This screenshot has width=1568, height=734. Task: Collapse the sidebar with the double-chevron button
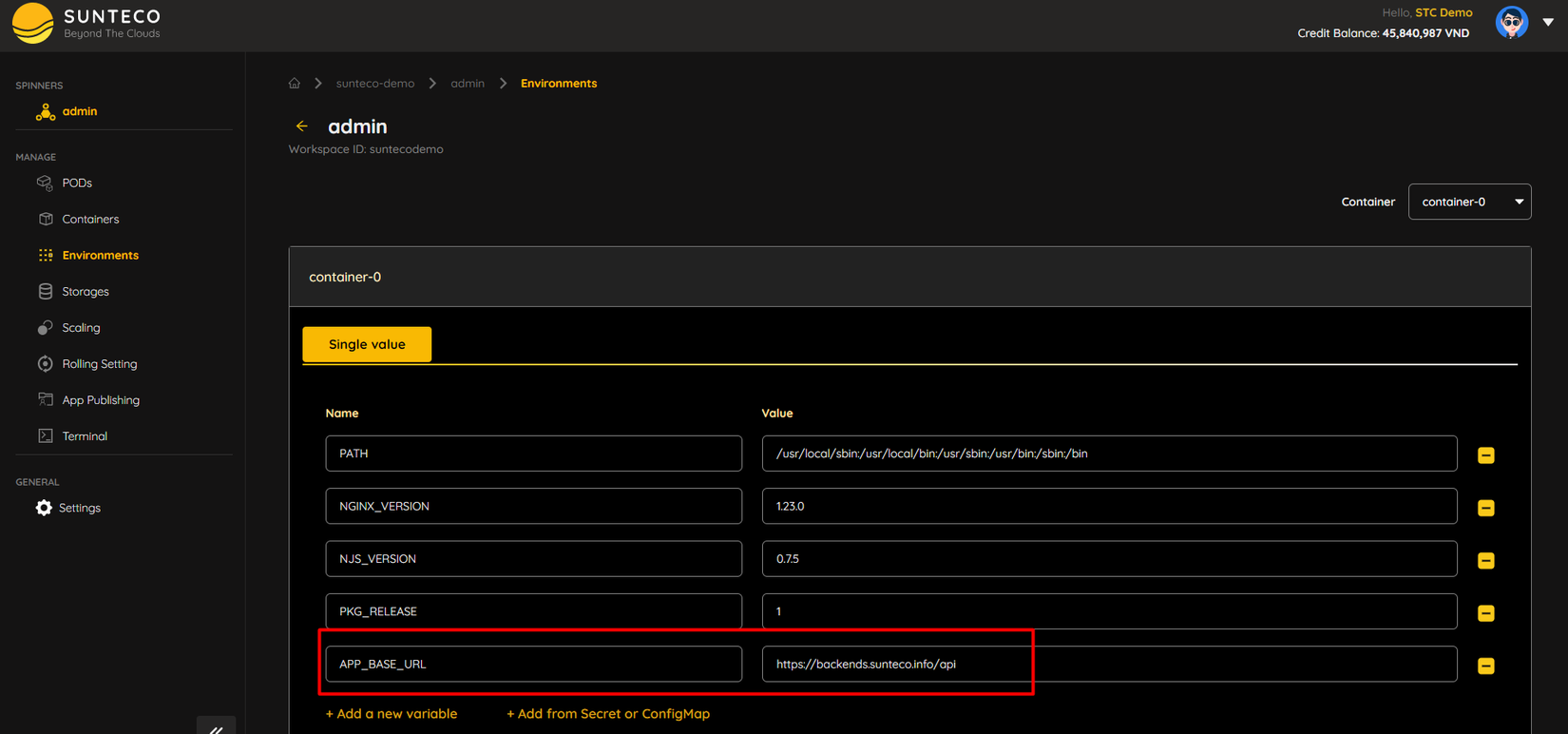(x=217, y=727)
